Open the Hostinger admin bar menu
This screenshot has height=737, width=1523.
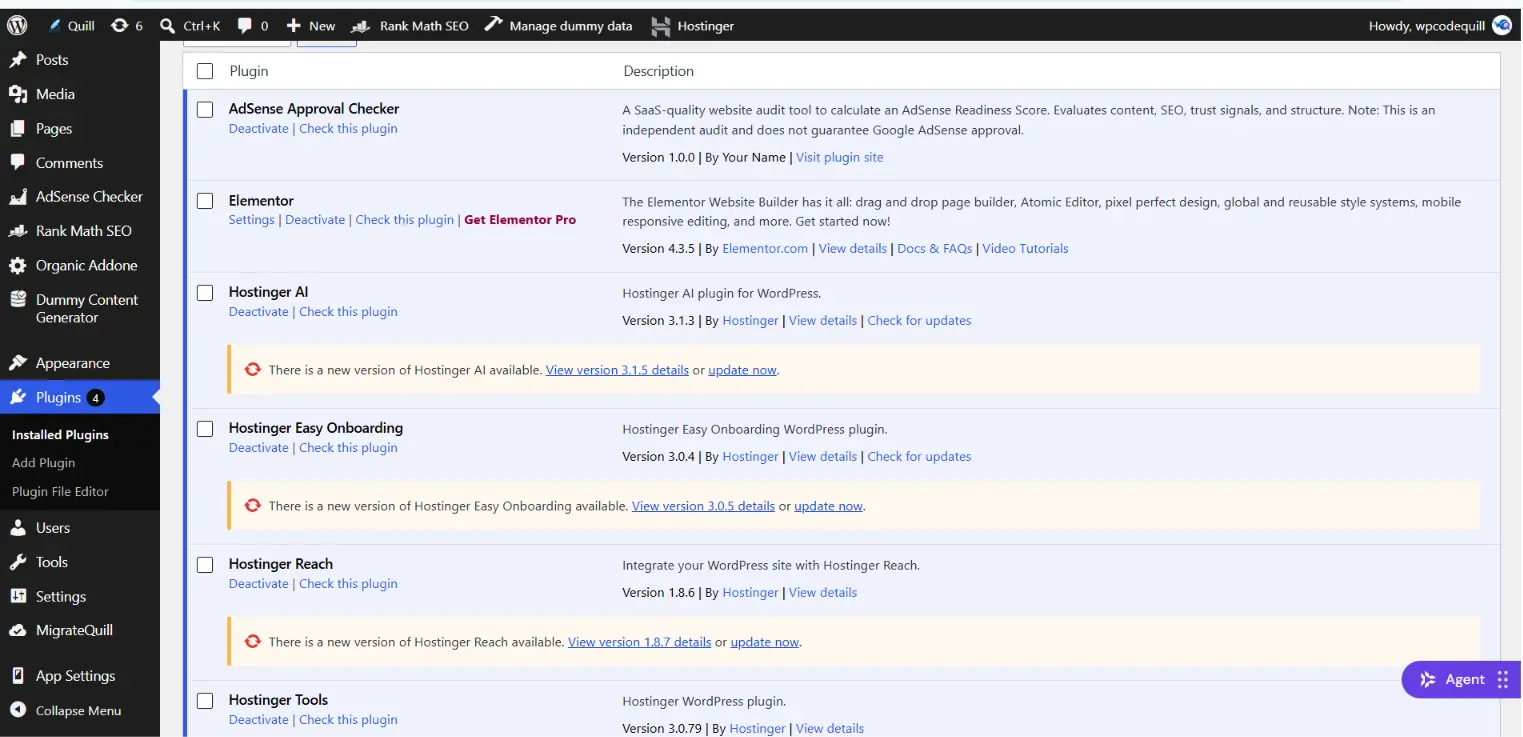(x=692, y=26)
